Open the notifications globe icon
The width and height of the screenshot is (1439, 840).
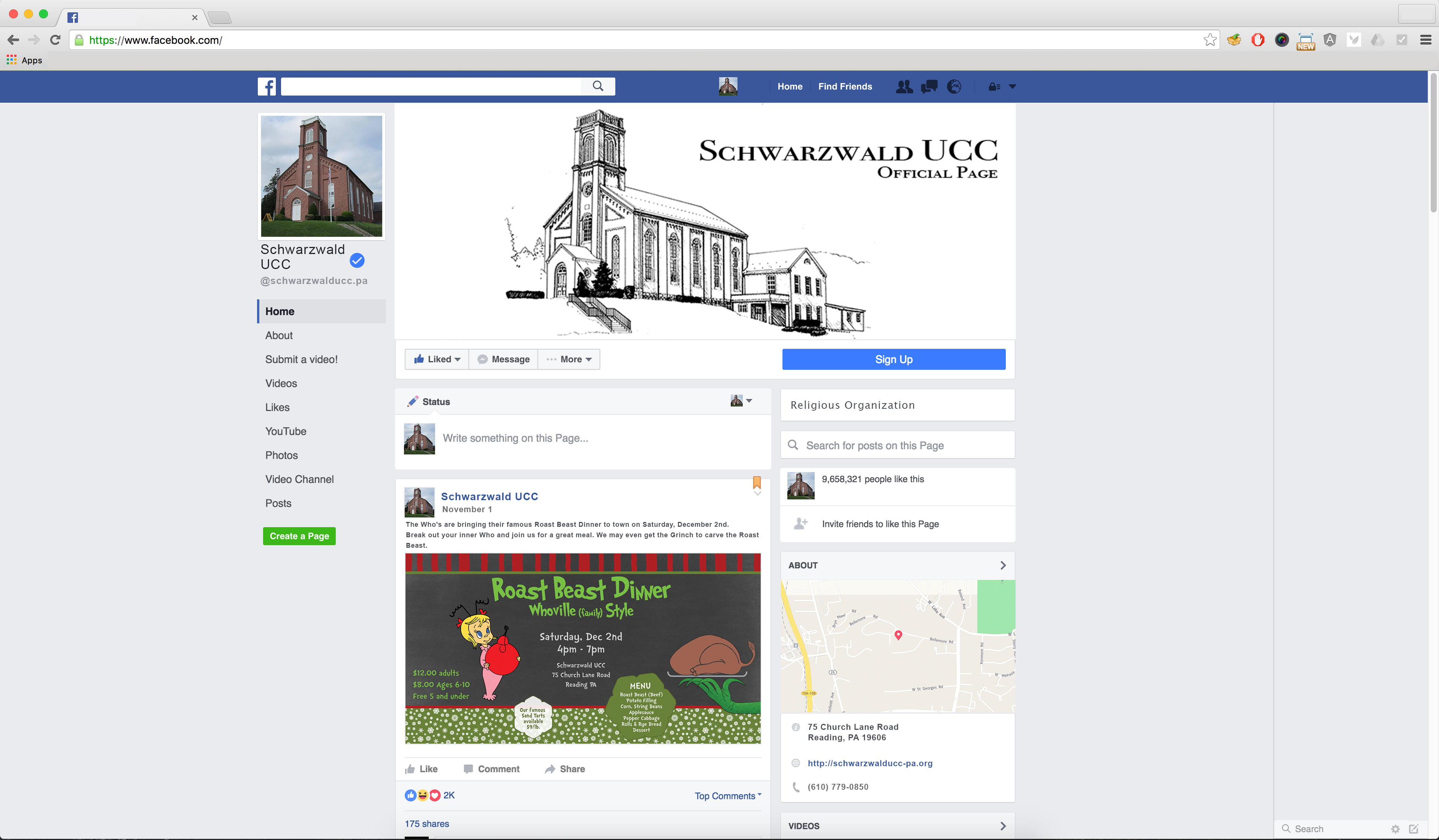tap(954, 87)
